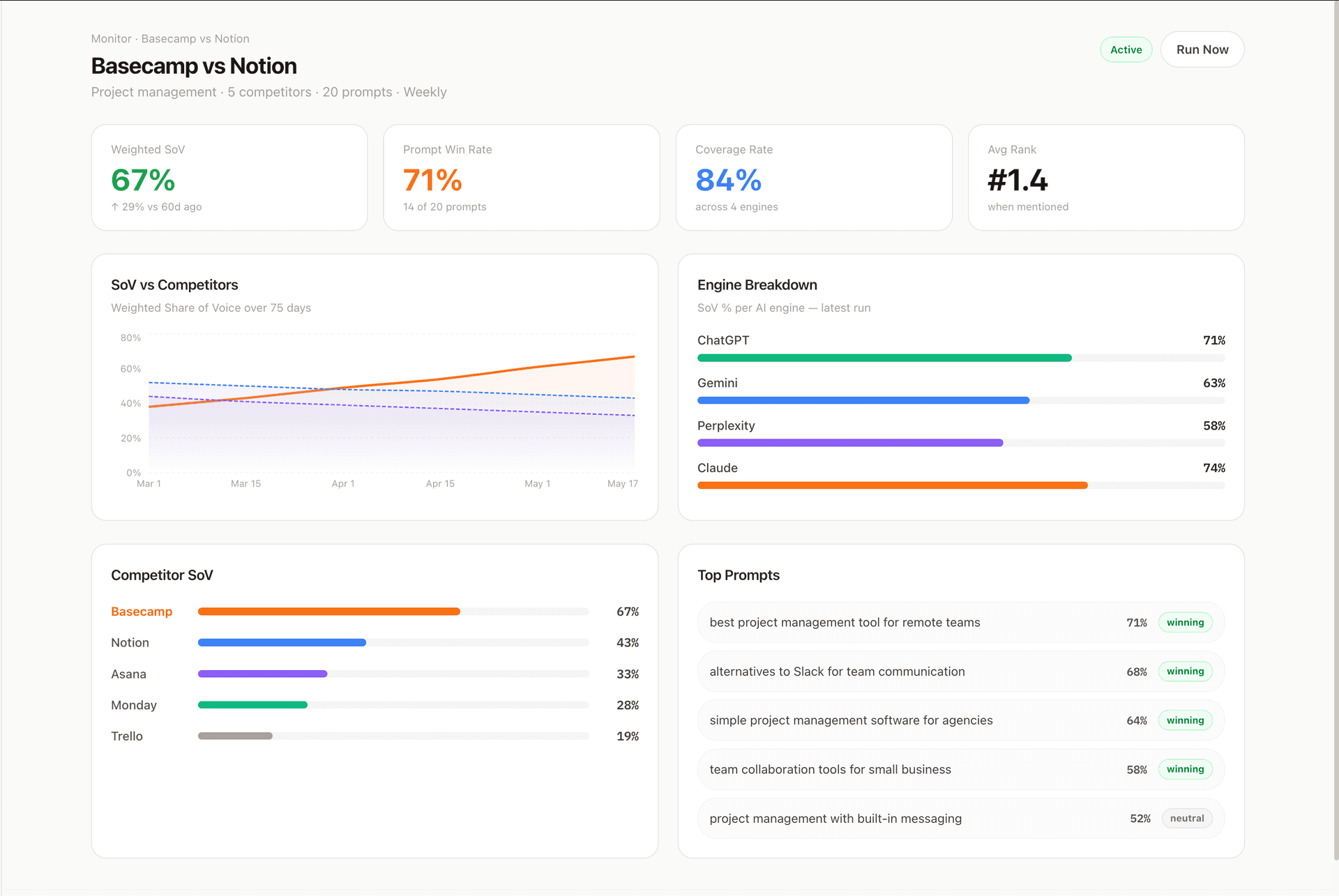Click the winning badge on Slack alternatives prompt

click(x=1185, y=671)
